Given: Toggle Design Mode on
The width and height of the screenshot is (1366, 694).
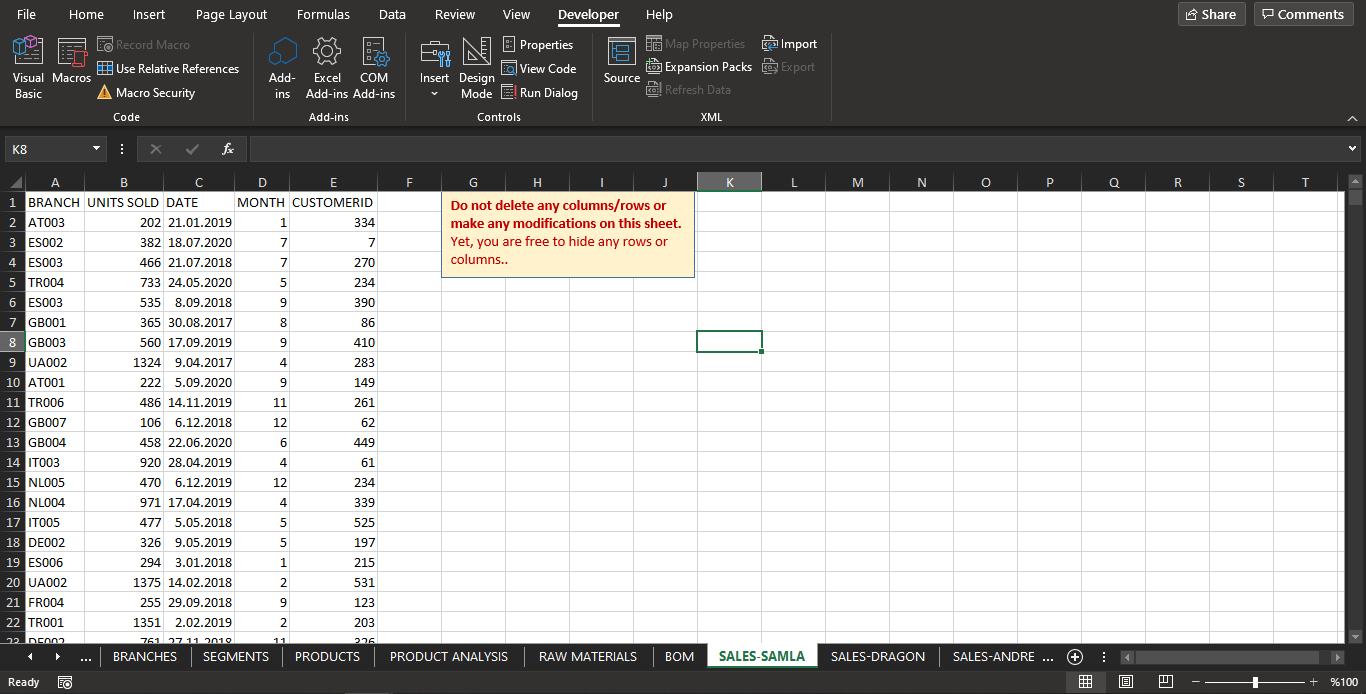Looking at the screenshot, I should click(476, 67).
